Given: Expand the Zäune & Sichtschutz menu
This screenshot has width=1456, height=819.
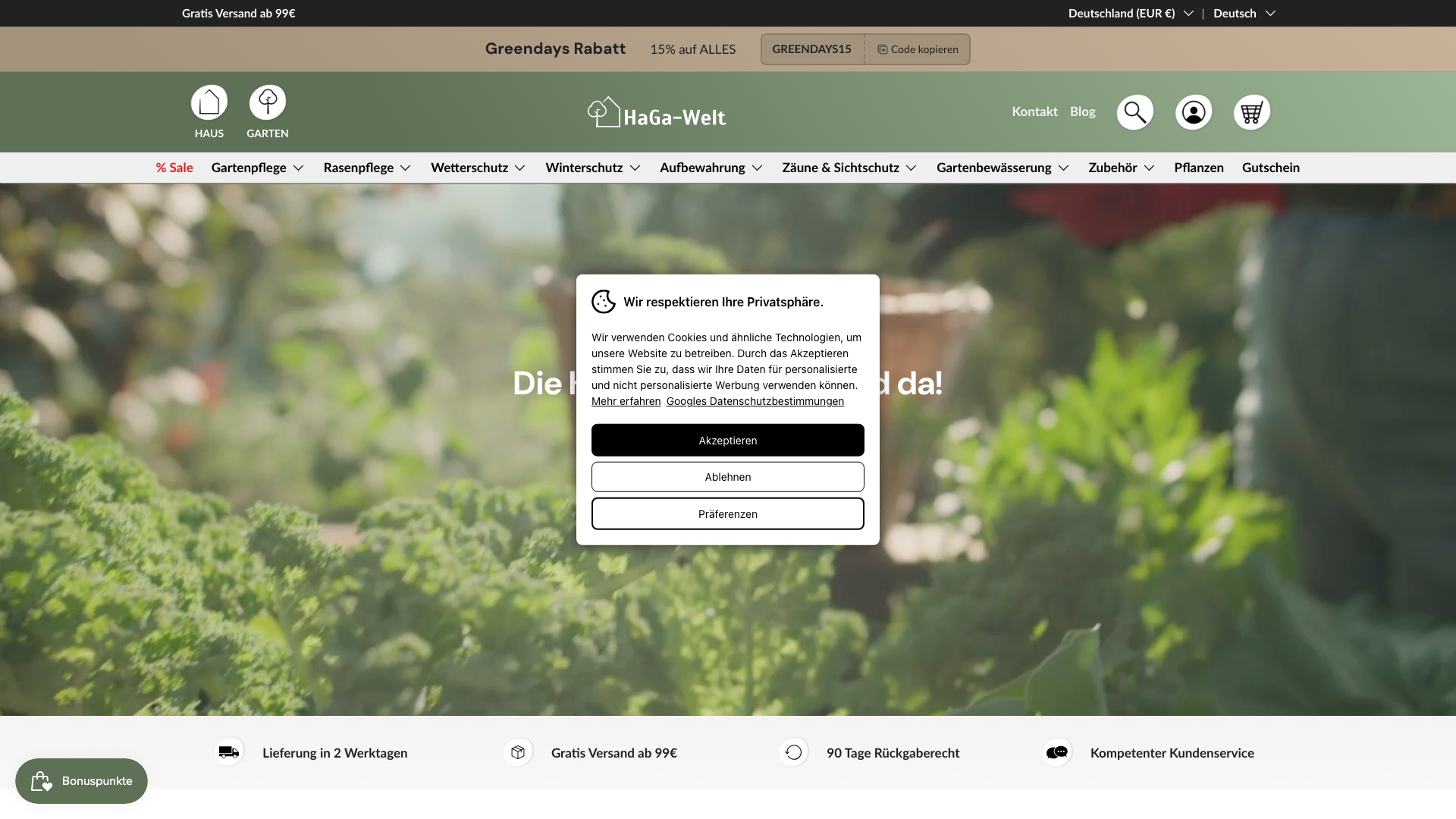Looking at the screenshot, I should (x=849, y=168).
